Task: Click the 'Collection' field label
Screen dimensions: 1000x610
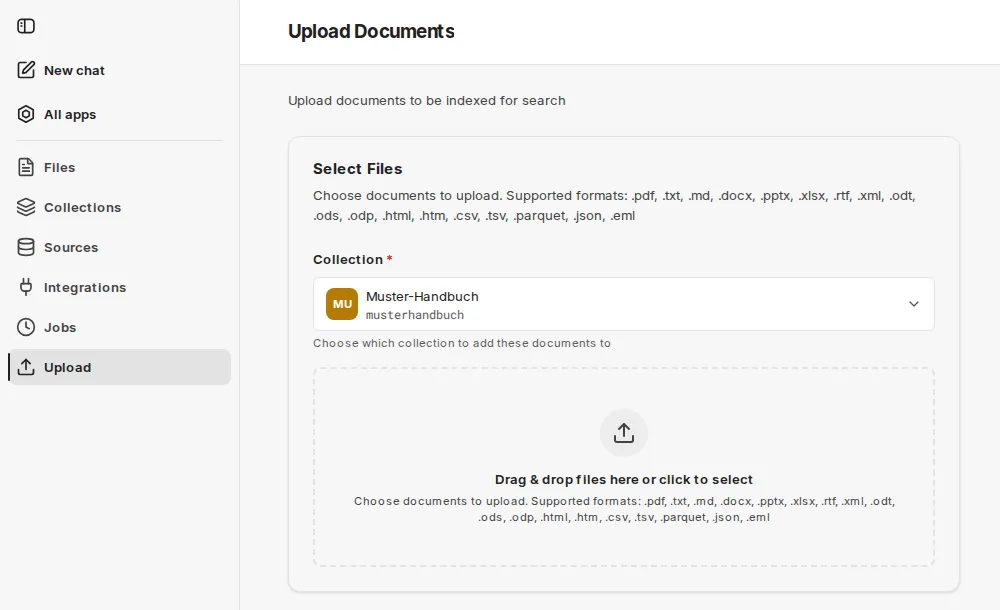Action: [x=348, y=260]
